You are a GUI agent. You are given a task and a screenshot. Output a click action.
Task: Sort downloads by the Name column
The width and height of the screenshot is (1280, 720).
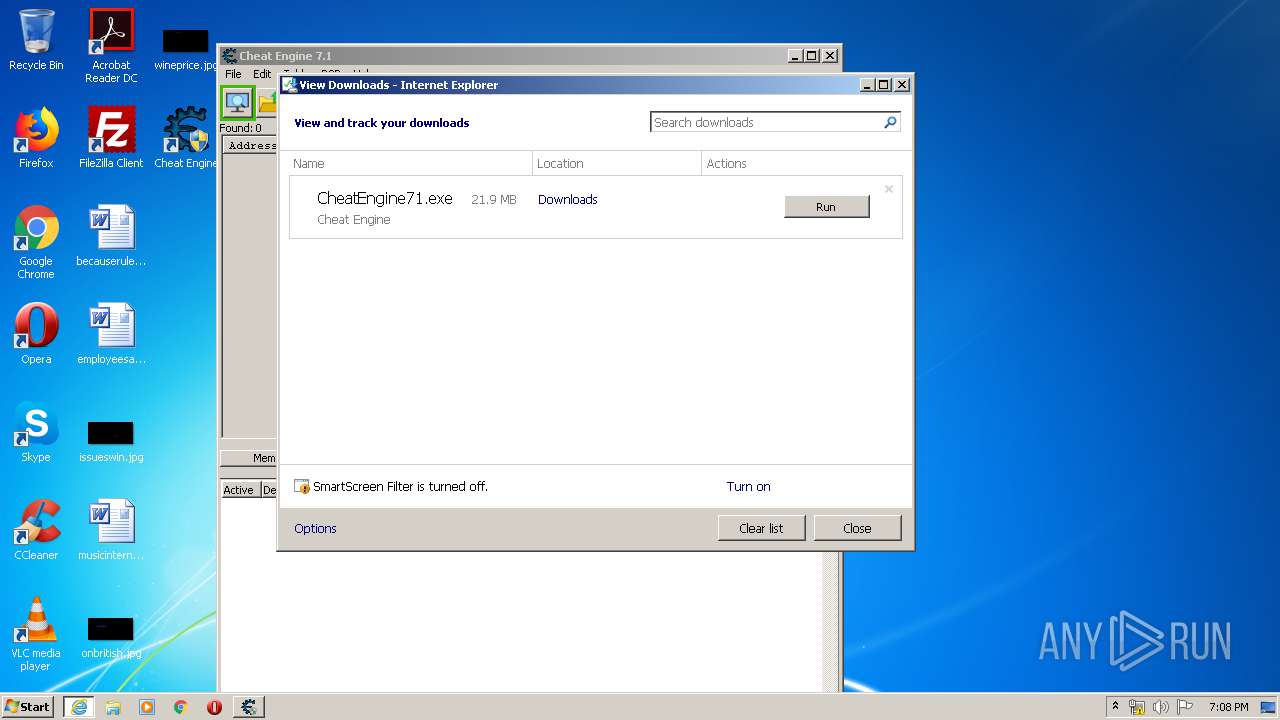[410, 163]
